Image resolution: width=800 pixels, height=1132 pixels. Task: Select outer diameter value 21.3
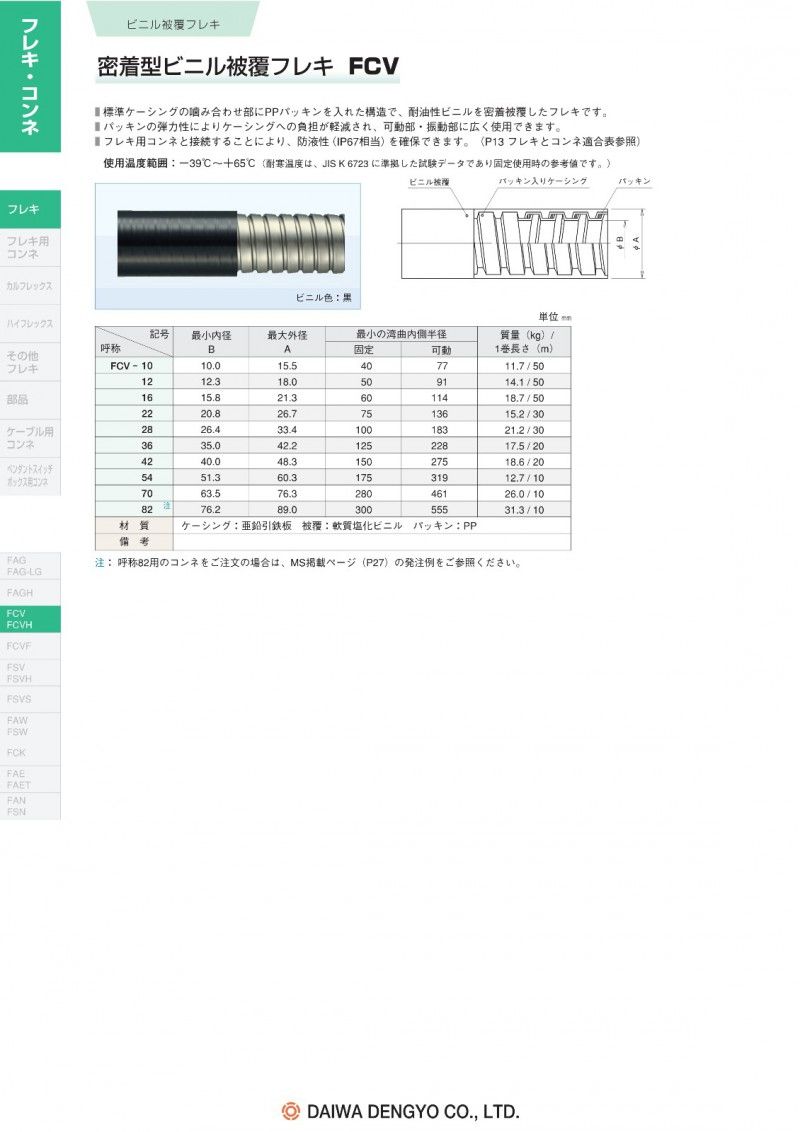pyautogui.click(x=287, y=398)
